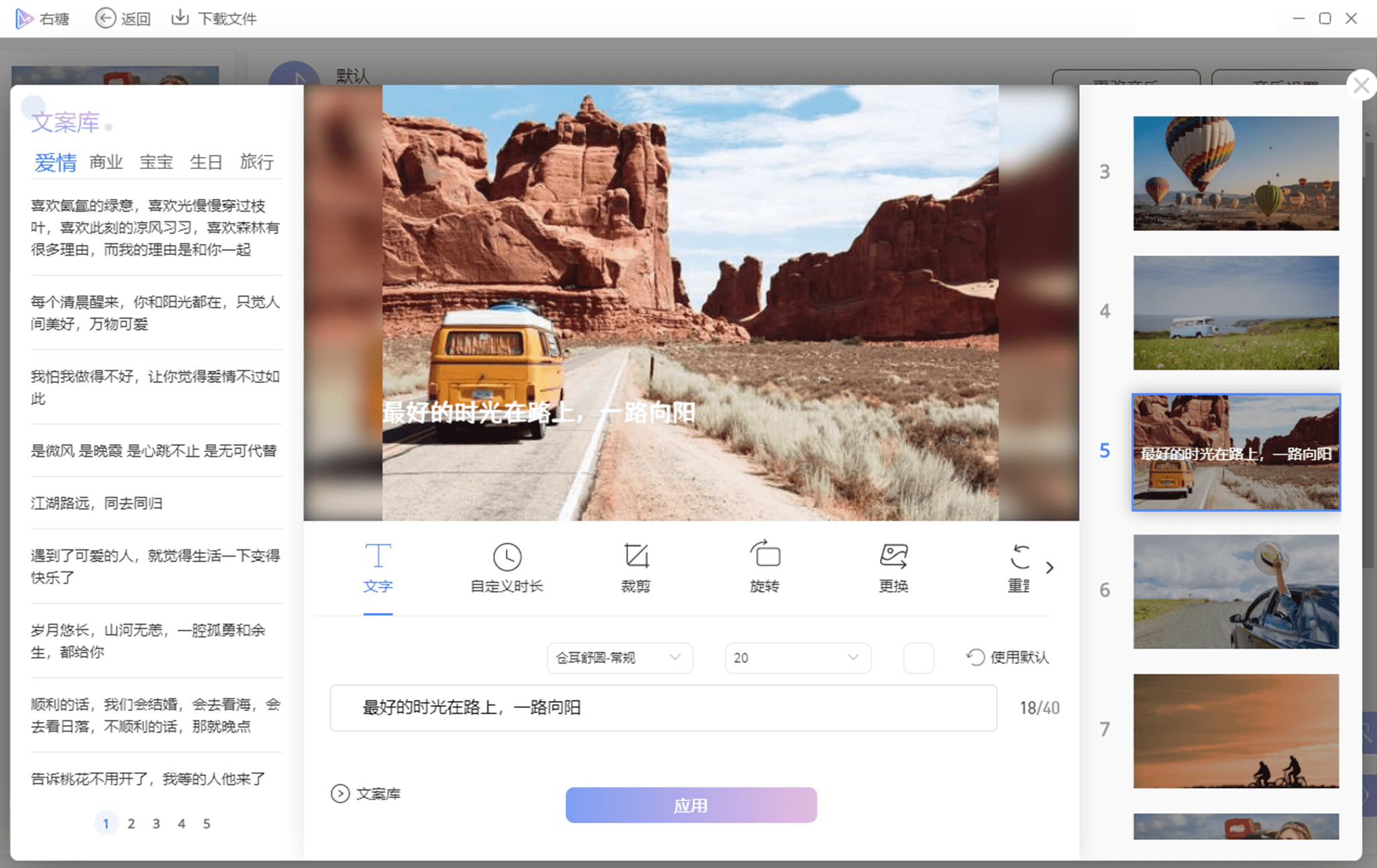Go to copy library page 4
Viewport: 1377px width, 868px height.
[x=181, y=823]
